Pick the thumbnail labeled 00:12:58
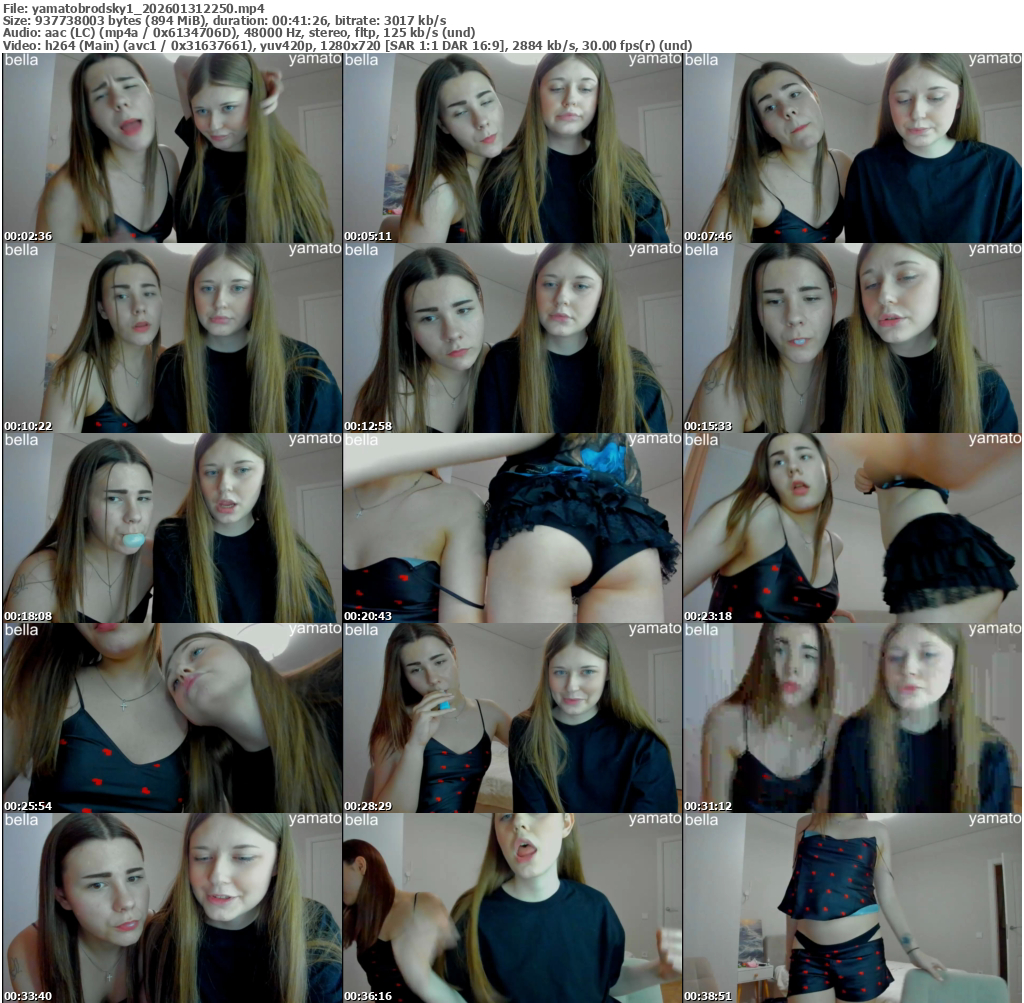 pyautogui.click(x=513, y=338)
